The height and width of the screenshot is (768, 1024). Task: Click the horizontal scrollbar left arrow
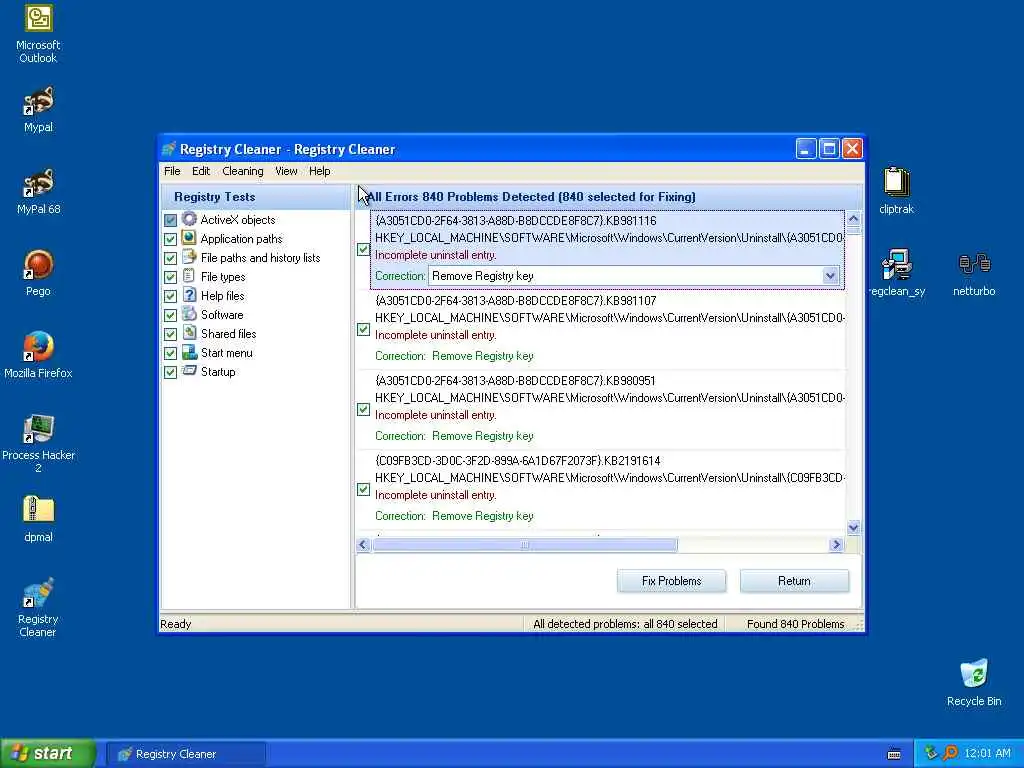click(x=364, y=545)
